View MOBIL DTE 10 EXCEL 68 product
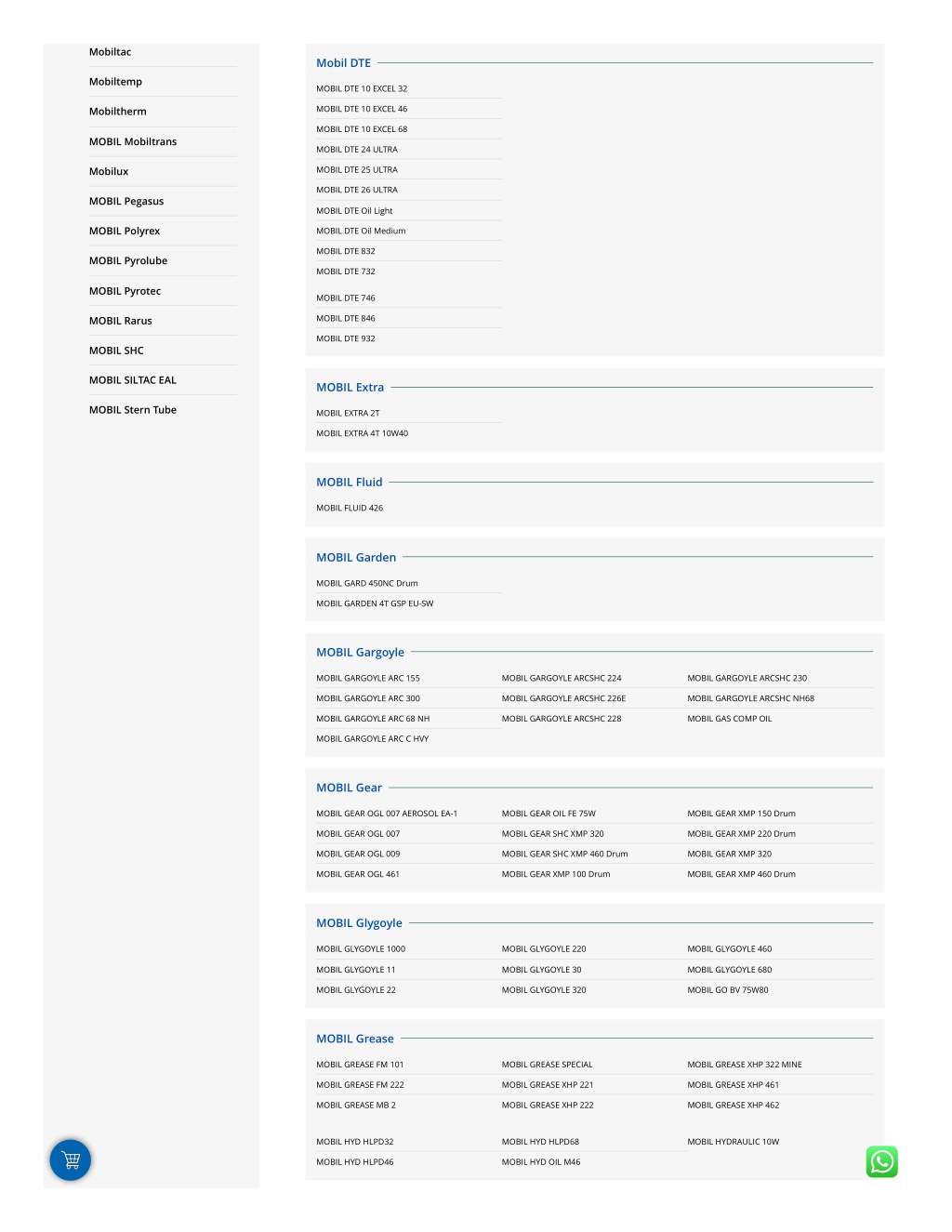This screenshot has width=952, height=1232. [362, 129]
